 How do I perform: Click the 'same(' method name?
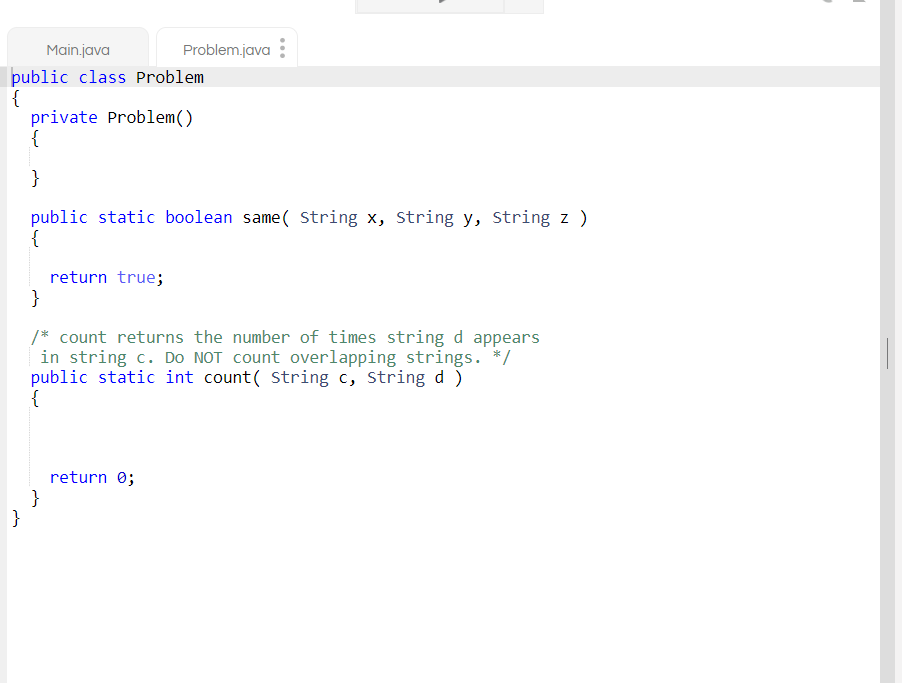[x=266, y=218]
